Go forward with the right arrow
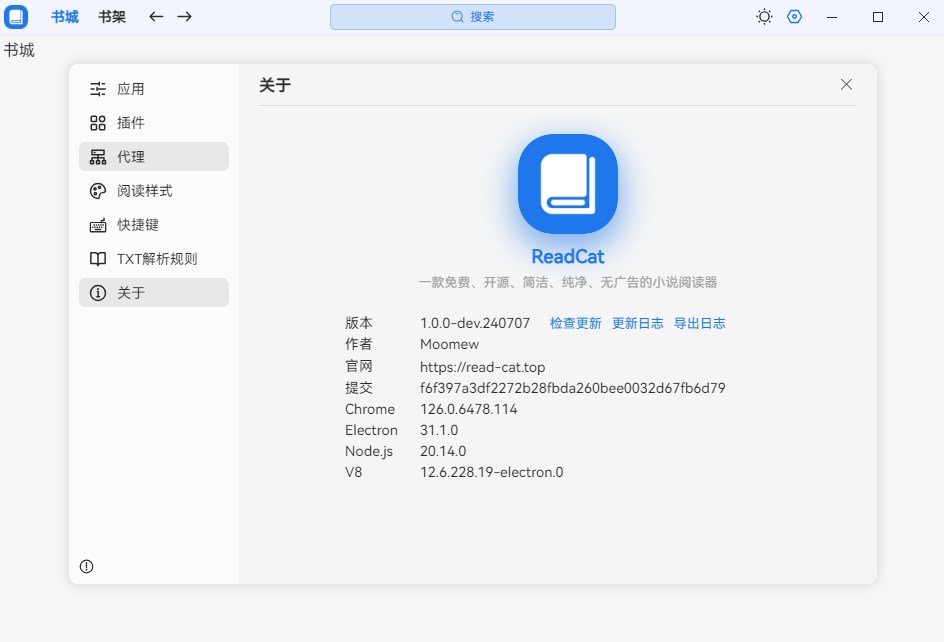The image size is (944, 642). click(185, 17)
